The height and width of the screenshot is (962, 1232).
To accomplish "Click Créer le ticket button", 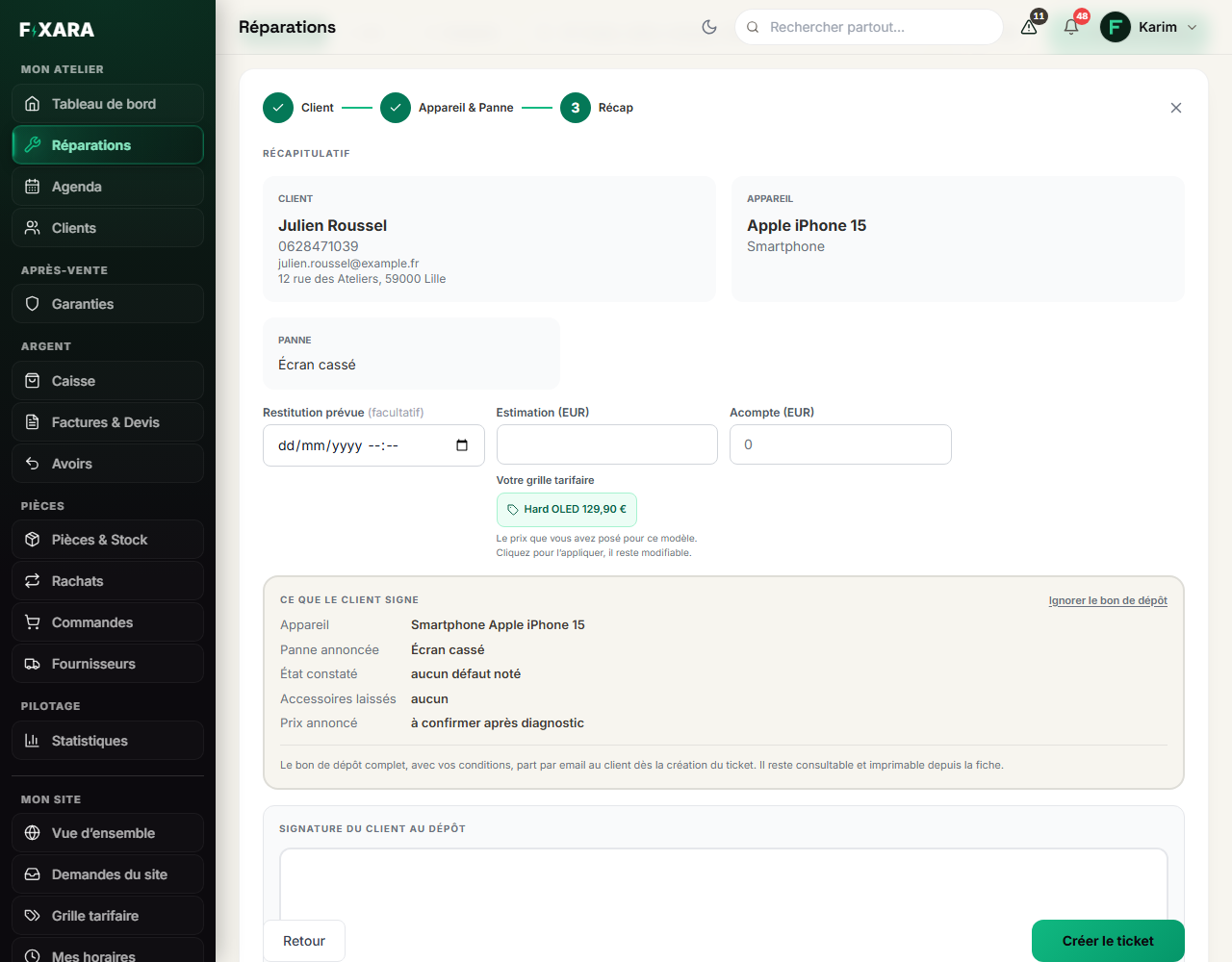I will click(1108, 941).
